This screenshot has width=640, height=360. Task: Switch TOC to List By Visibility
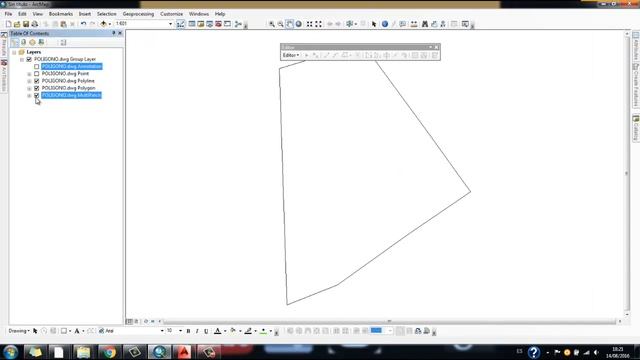coord(32,42)
